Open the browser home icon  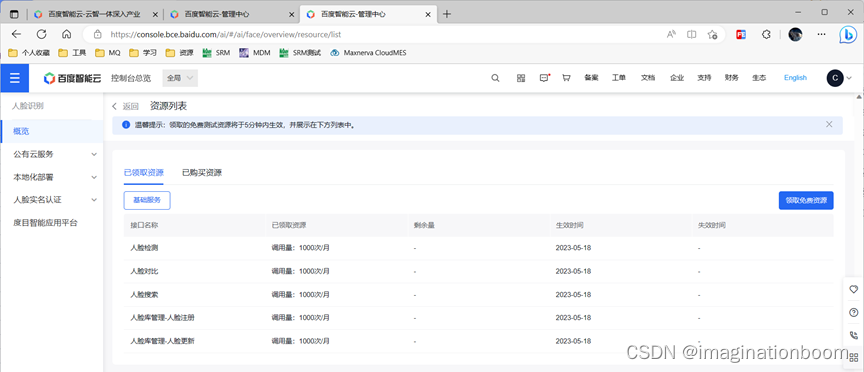pyautogui.click(x=67, y=34)
